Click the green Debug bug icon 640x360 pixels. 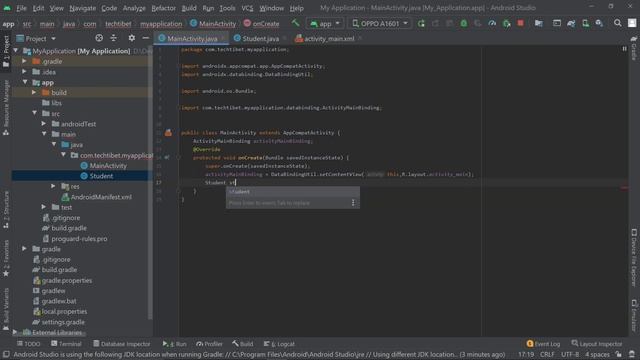(464, 24)
